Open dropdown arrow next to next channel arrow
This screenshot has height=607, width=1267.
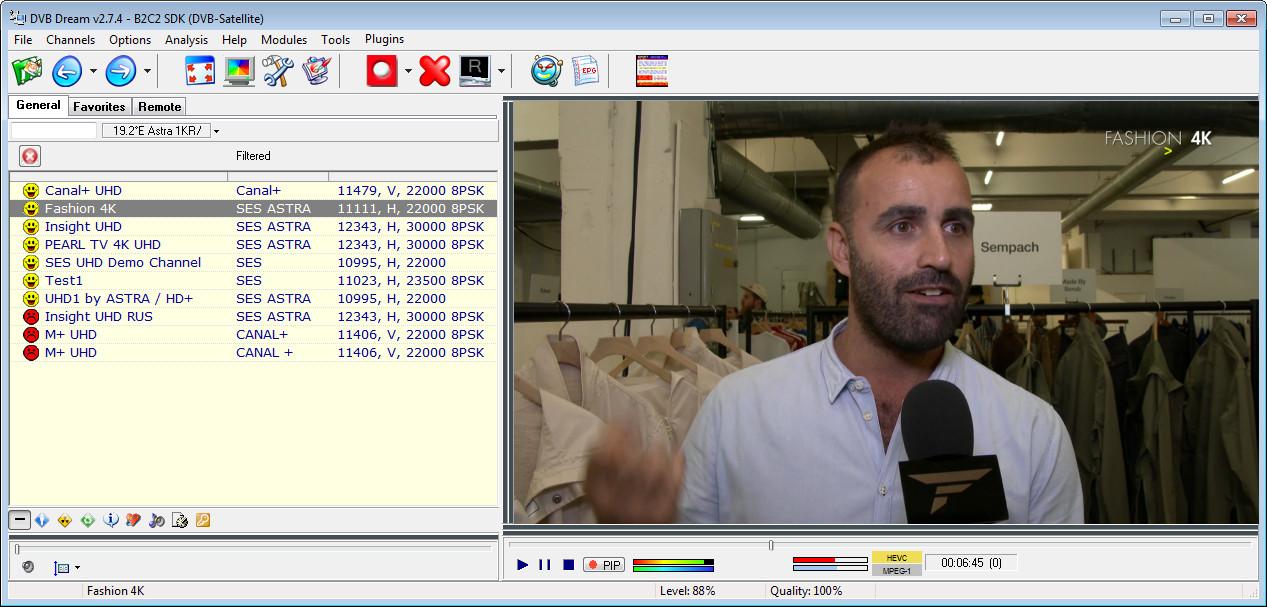tap(147, 72)
